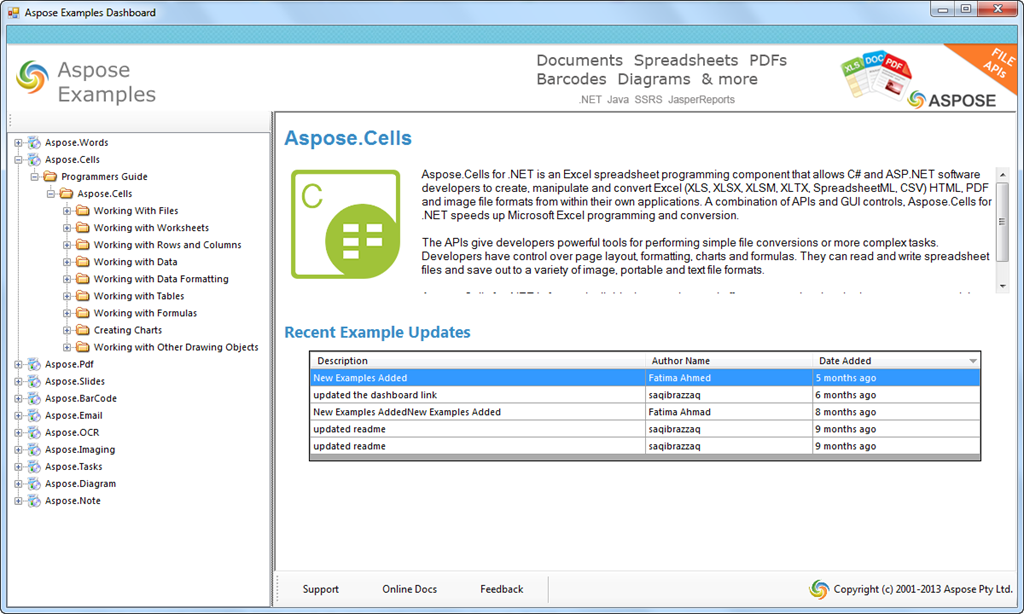Click the Aspose.BarCode node icon
This screenshot has width=1024, height=614.
click(x=34, y=398)
